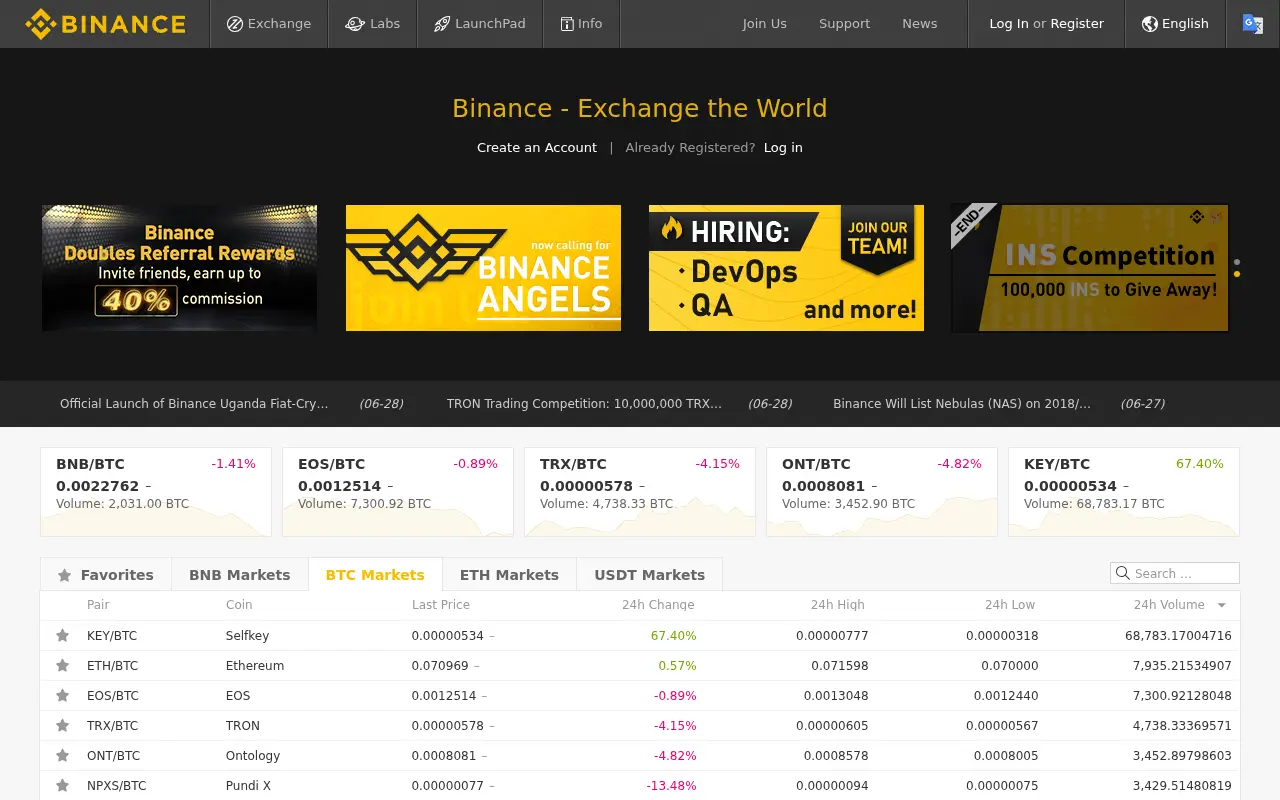1280x800 pixels.
Task: Open the English language dropdown
Action: pos(1175,24)
